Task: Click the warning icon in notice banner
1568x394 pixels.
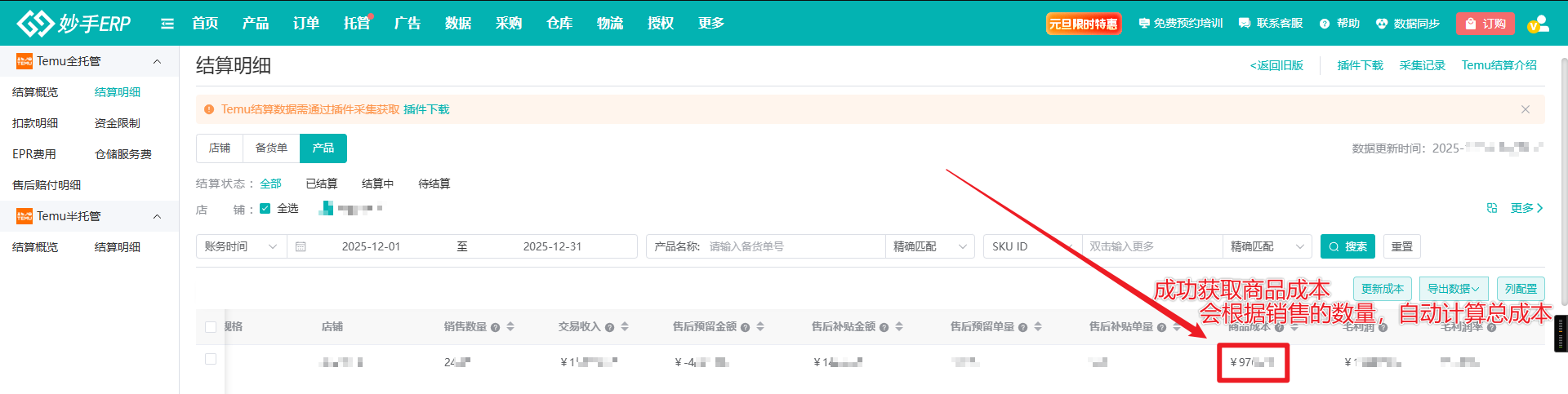Action: tap(209, 109)
